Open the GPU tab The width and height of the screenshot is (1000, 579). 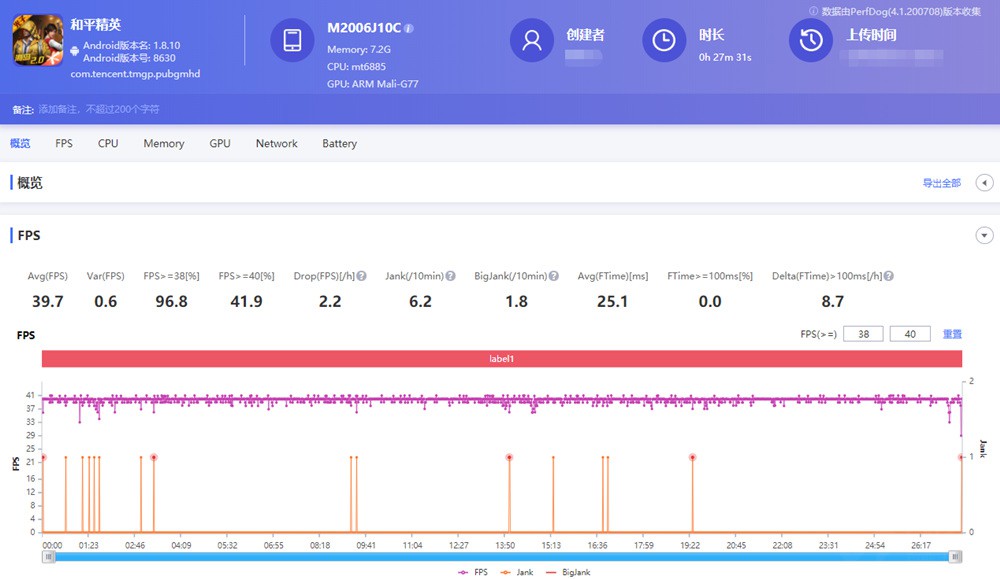click(220, 143)
